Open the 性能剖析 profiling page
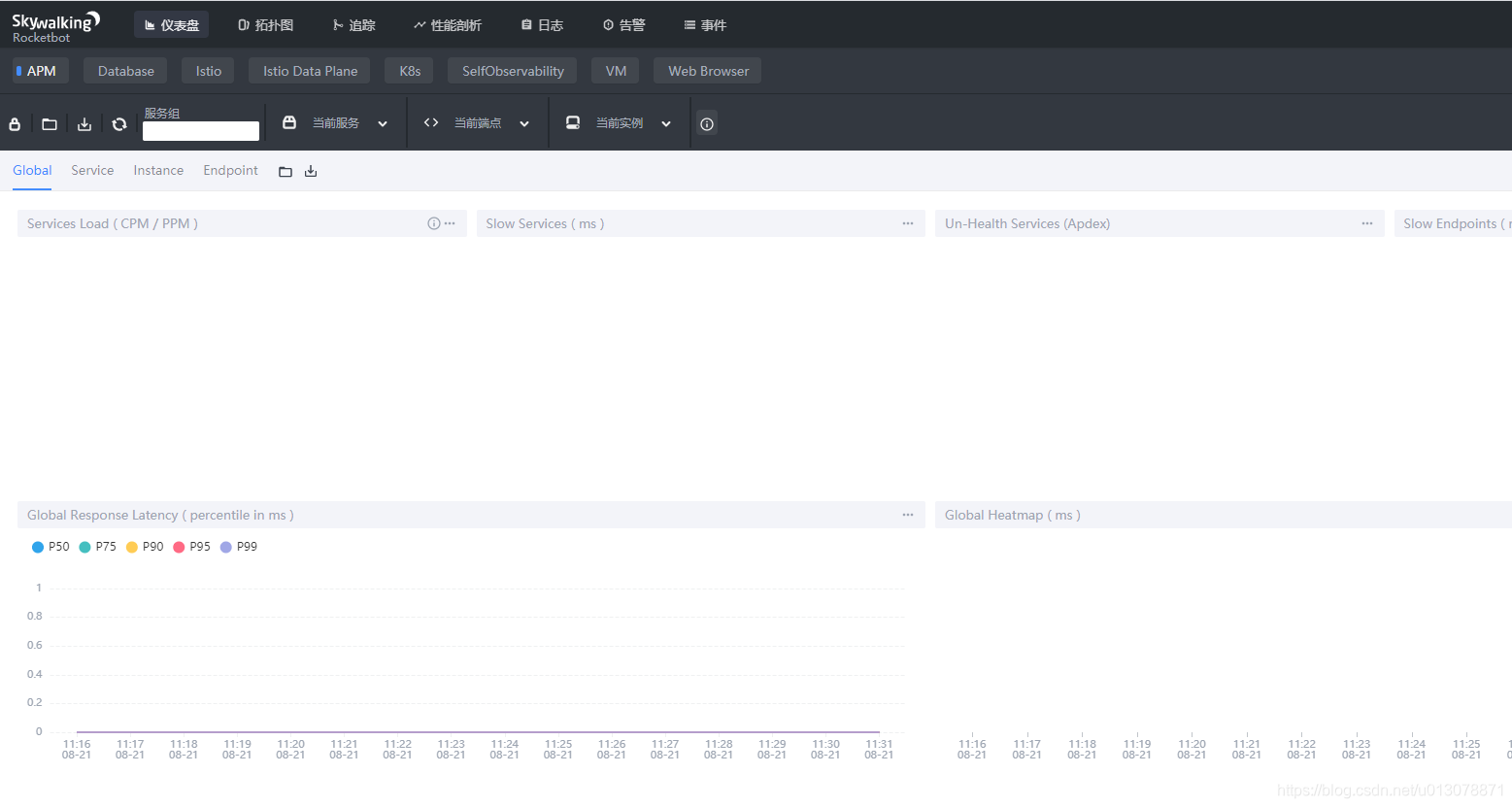This screenshot has width=1512, height=808. click(x=447, y=25)
